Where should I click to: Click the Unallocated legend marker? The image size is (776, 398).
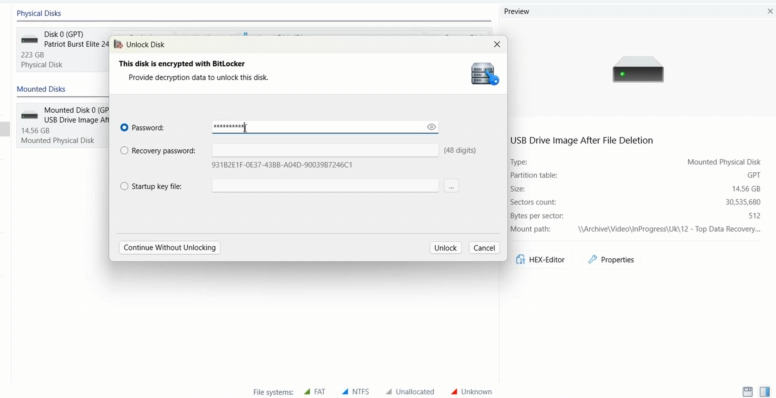click(388, 392)
